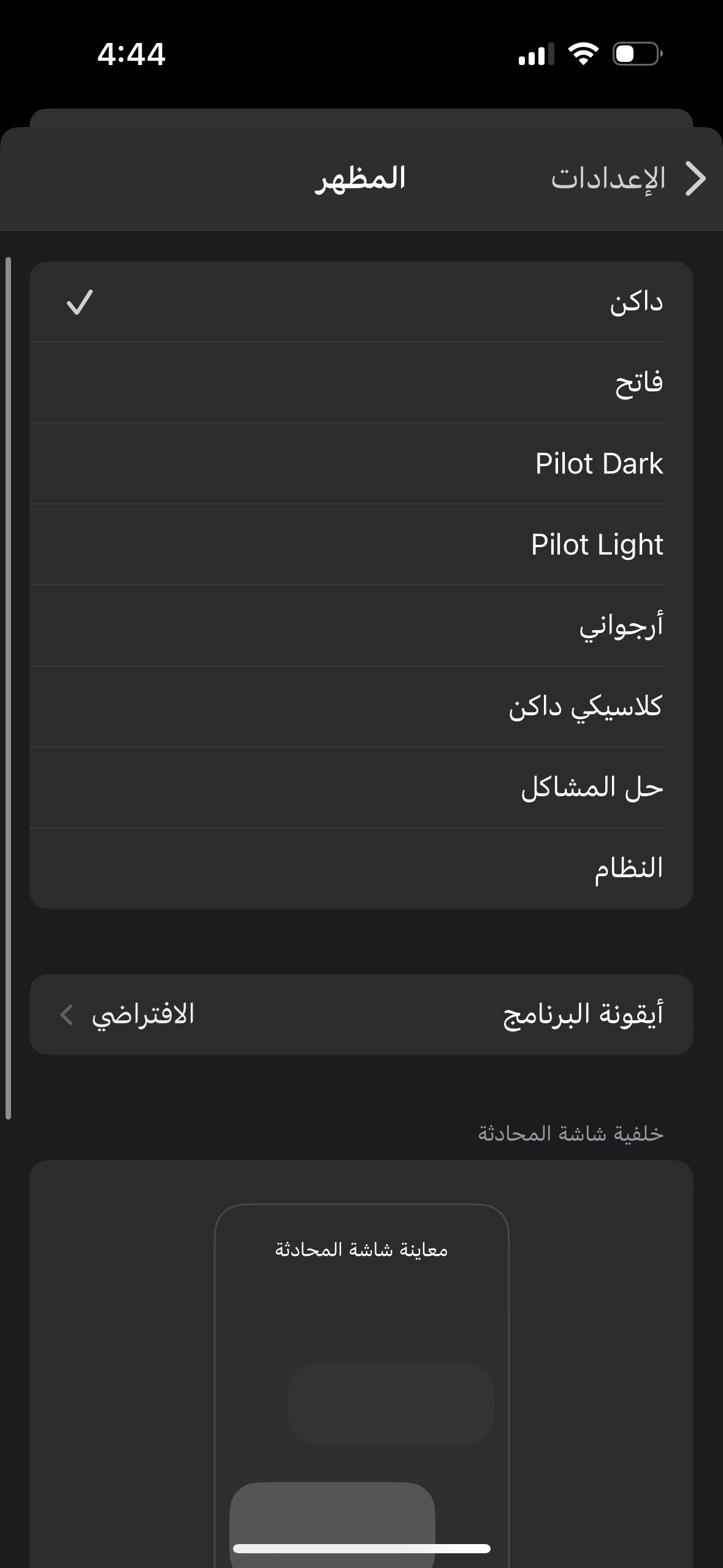Select the فاتح (Light) theme

(638, 383)
